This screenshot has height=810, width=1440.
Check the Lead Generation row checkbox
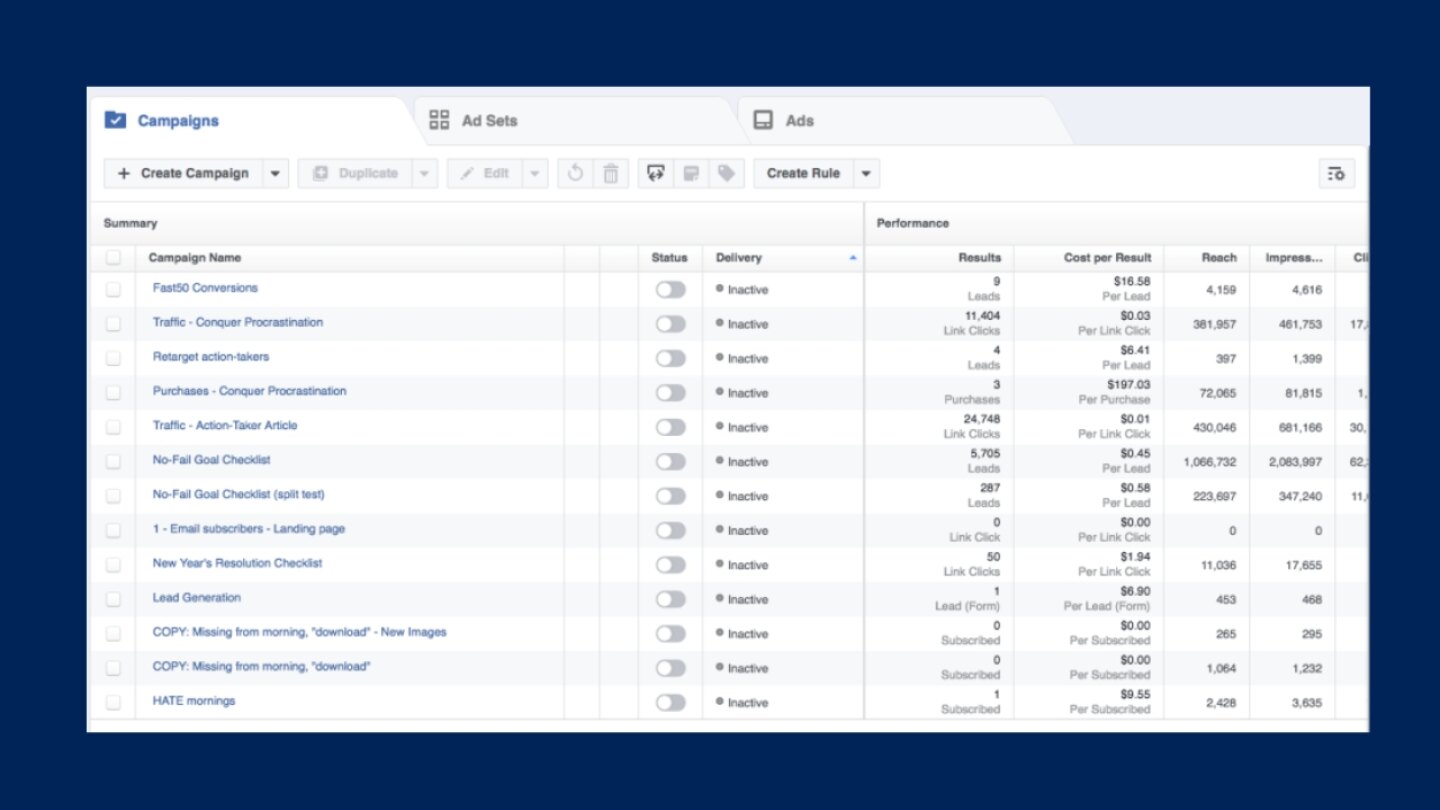tap(113, 599)
